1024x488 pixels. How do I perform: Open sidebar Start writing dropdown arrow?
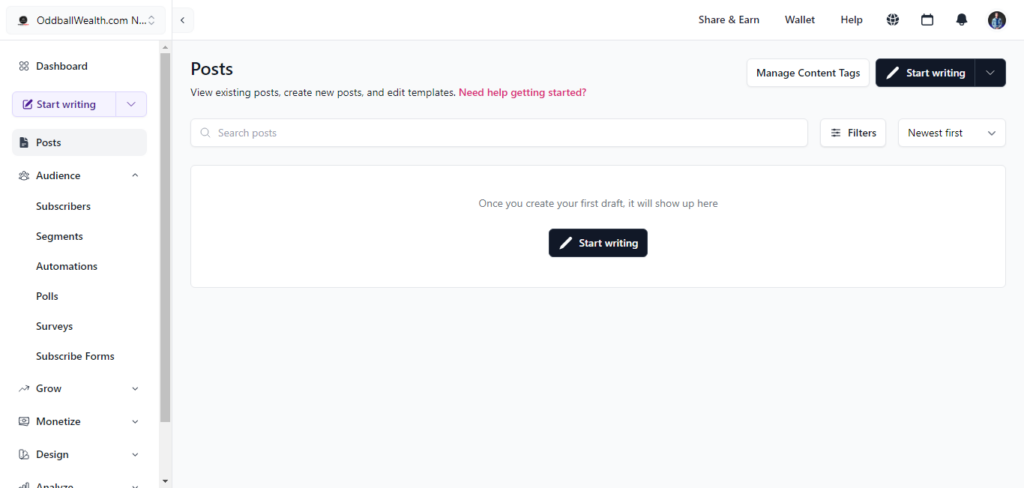point(131,105)
